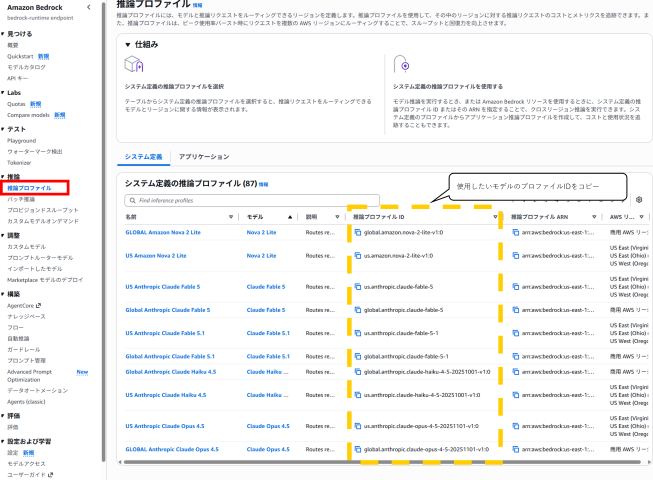Copy ARN for US Anthropic Claude Opus 4.5
The width and height of the screenshot is (653, 480).
click(x=516, y=426)
